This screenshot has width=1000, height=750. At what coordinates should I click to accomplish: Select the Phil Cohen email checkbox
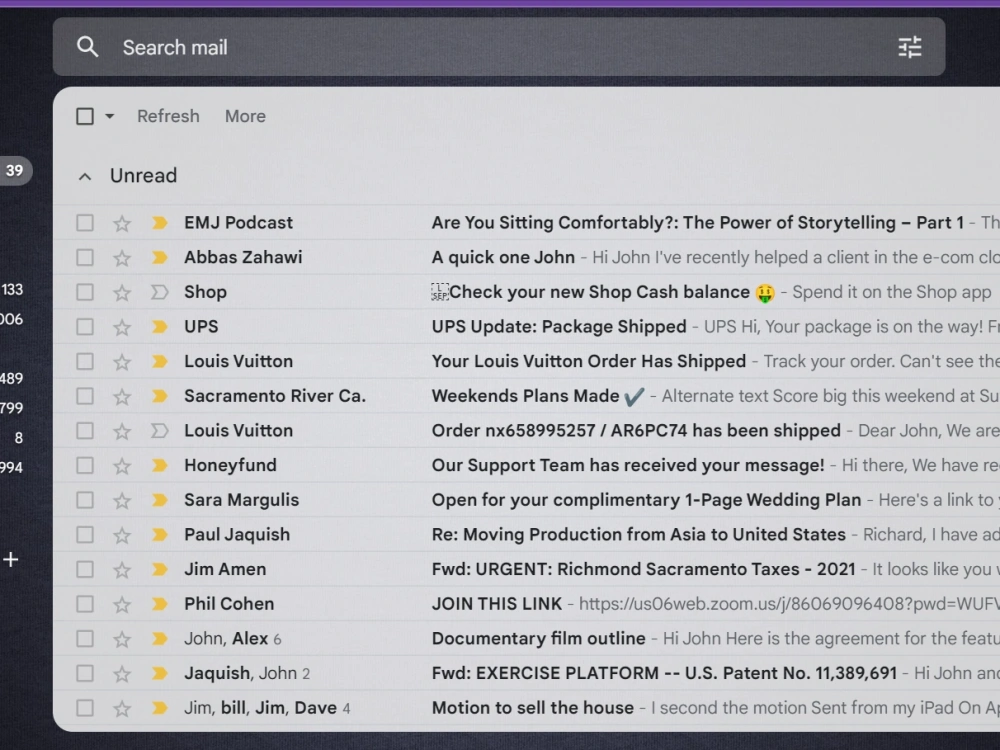(85, 604)
